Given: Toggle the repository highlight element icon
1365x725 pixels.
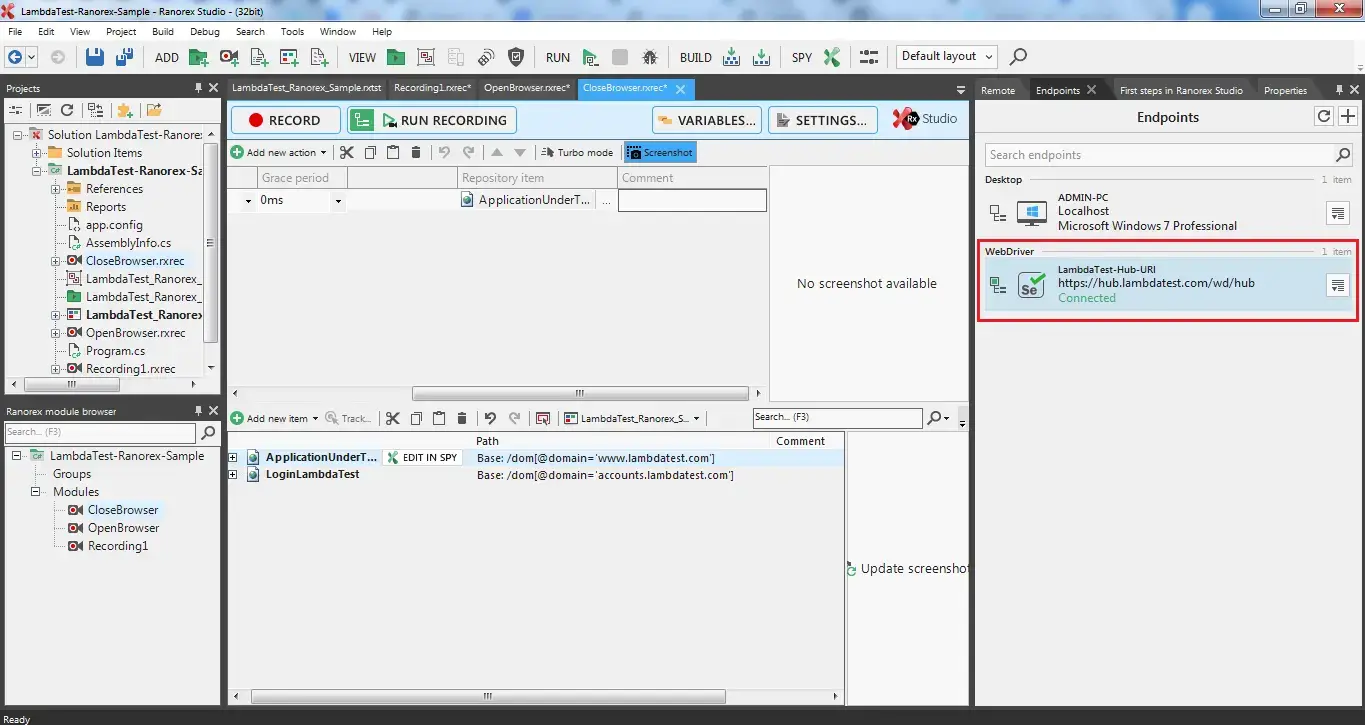Looking at the screenshot, I should click(543, 419).
